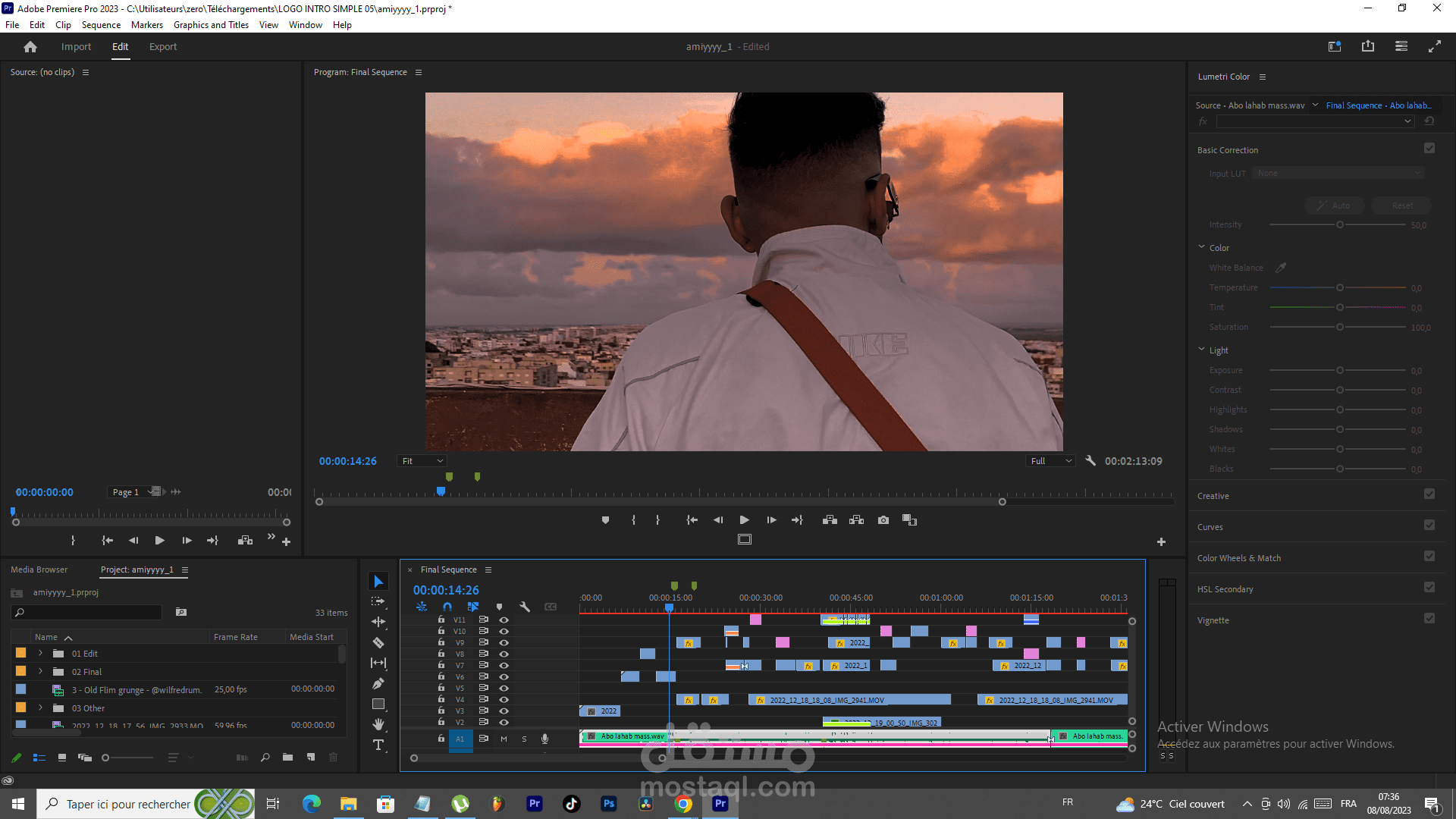
Task: Toggle timeline Snap magnet icon
Action: click(x=447, y=607)
